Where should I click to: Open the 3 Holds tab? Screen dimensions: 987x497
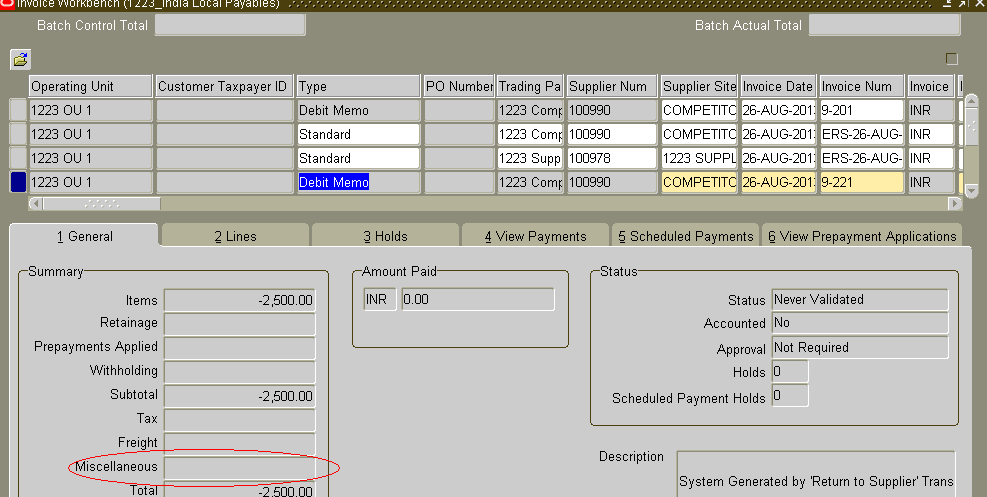coord(385,237)
